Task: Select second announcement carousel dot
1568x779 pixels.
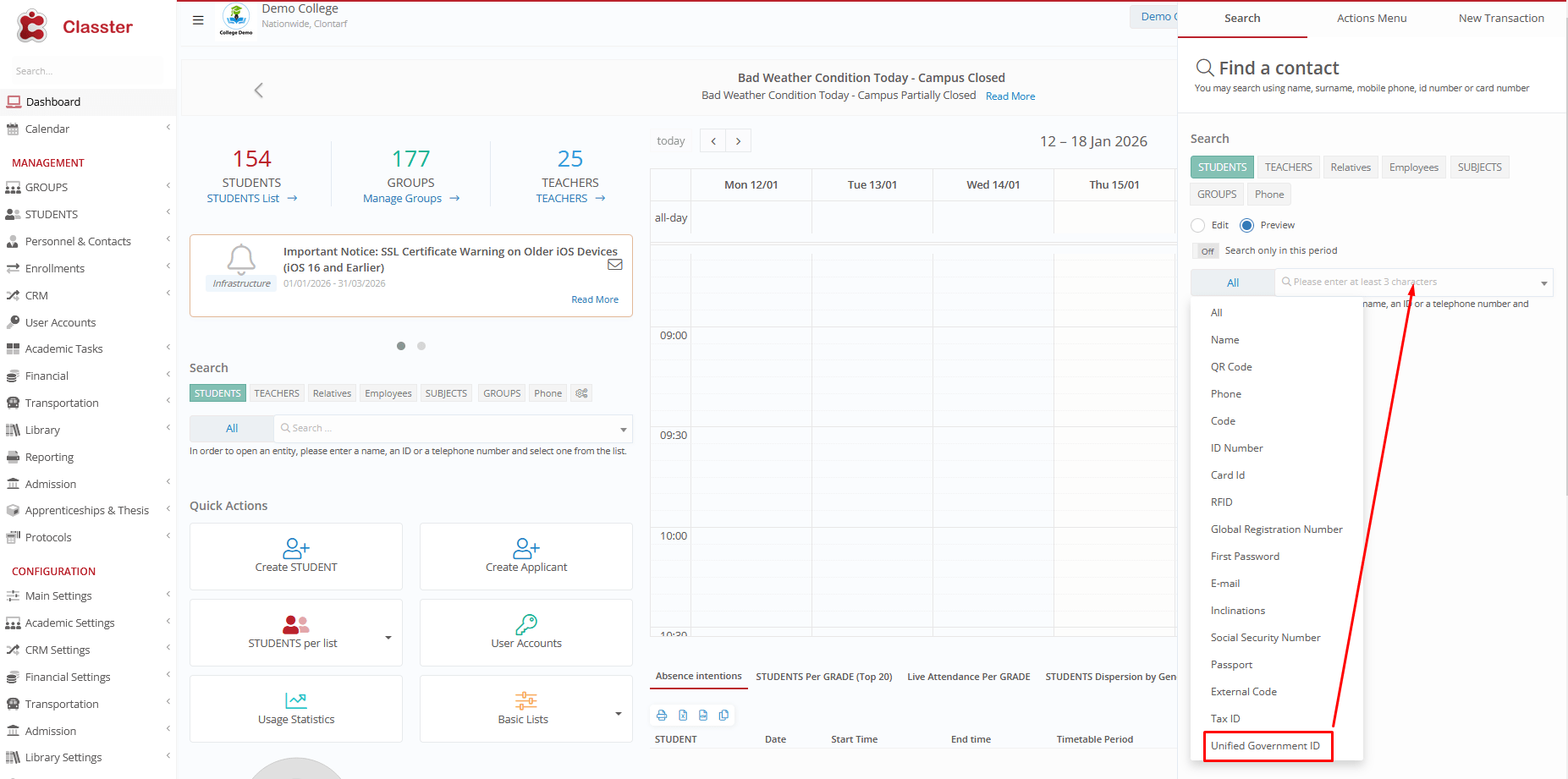Action: [421, 346]
